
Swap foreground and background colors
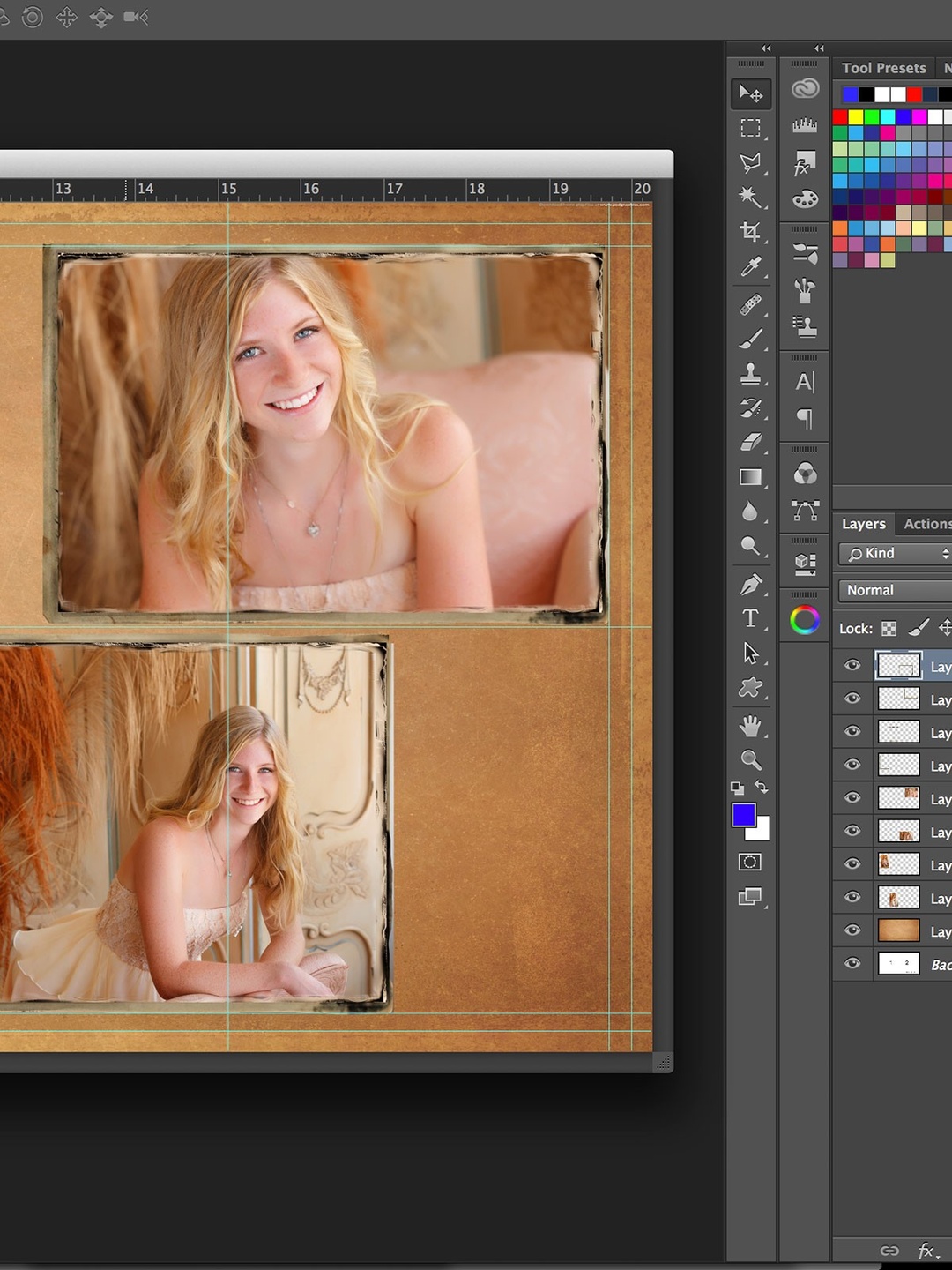click(x=762, y=787)
